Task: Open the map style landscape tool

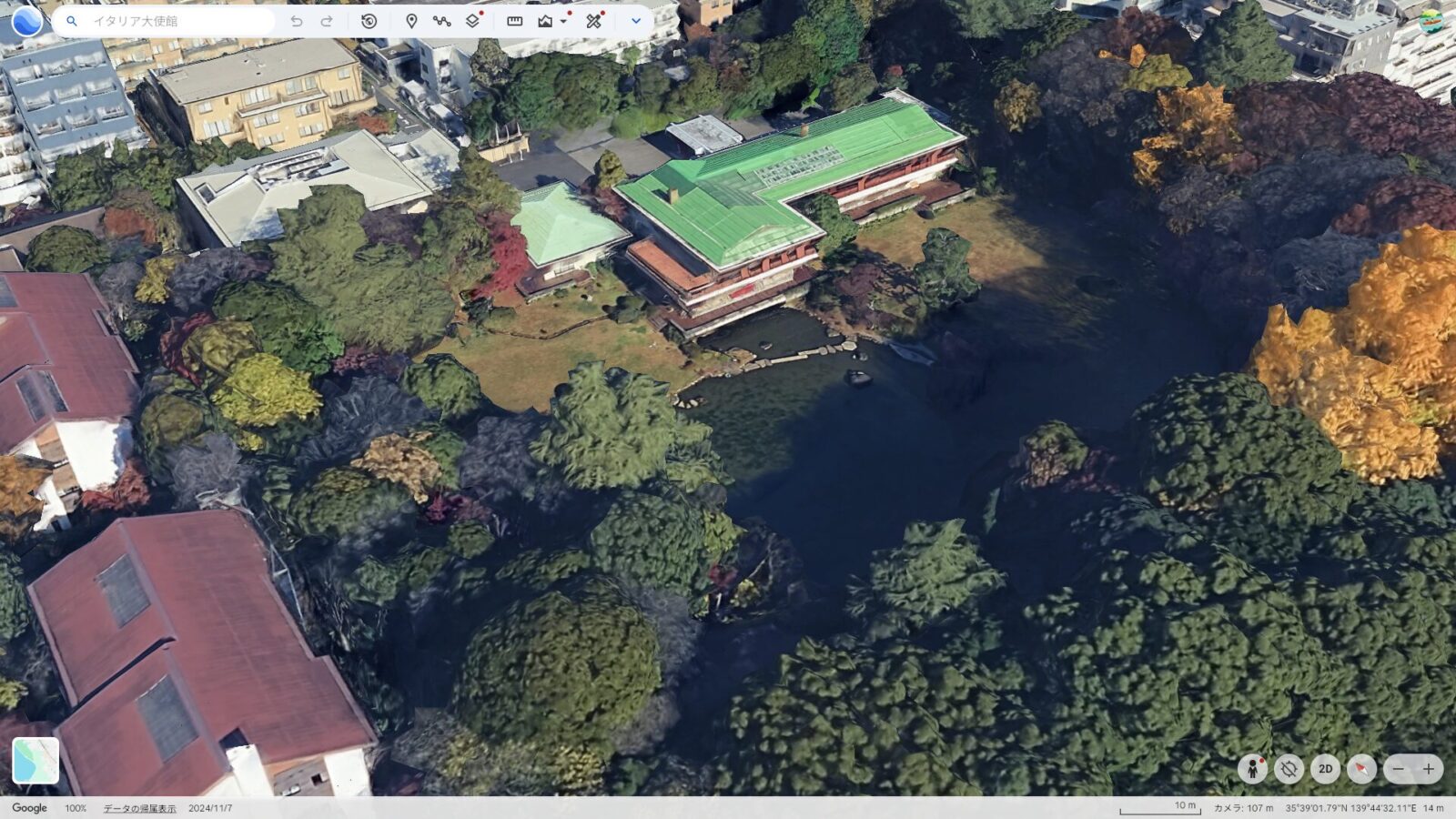Action: click(545, 21)
